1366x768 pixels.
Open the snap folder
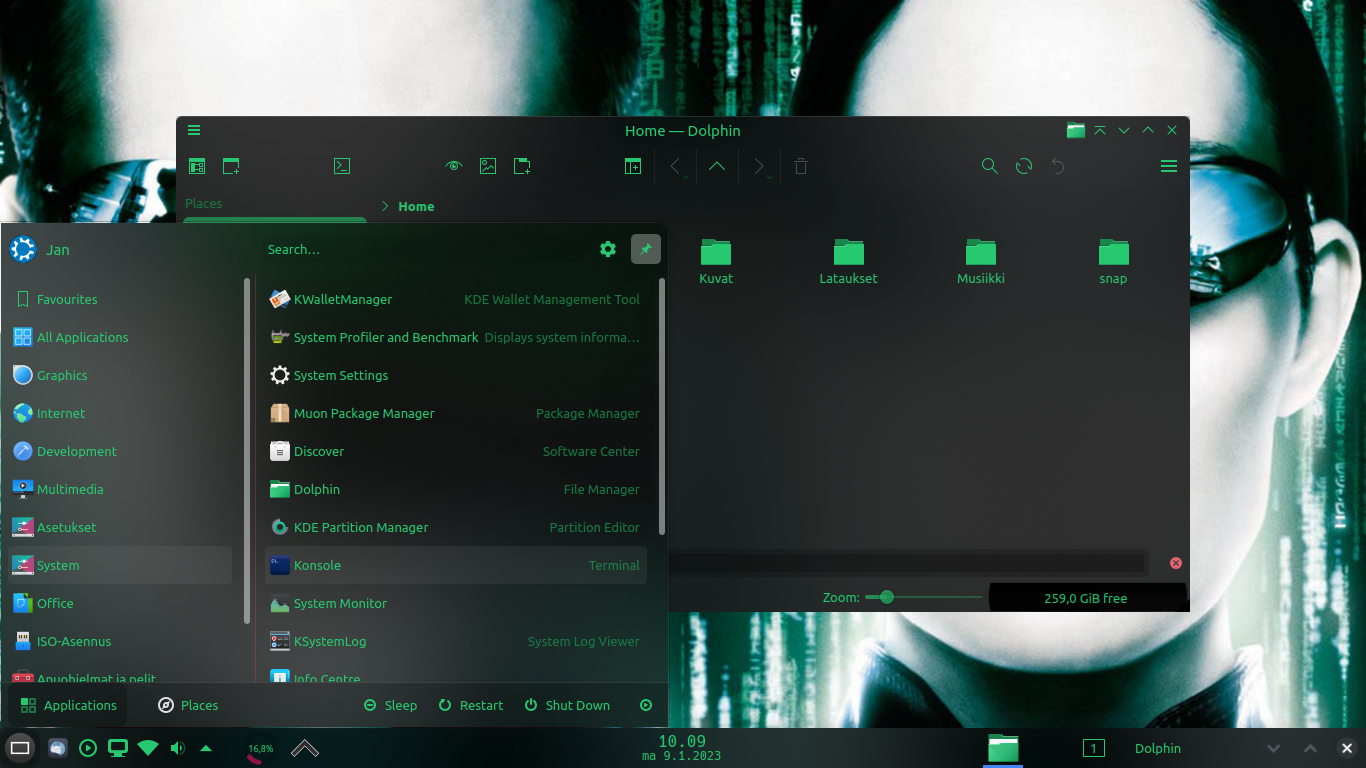pos(1113,262)
